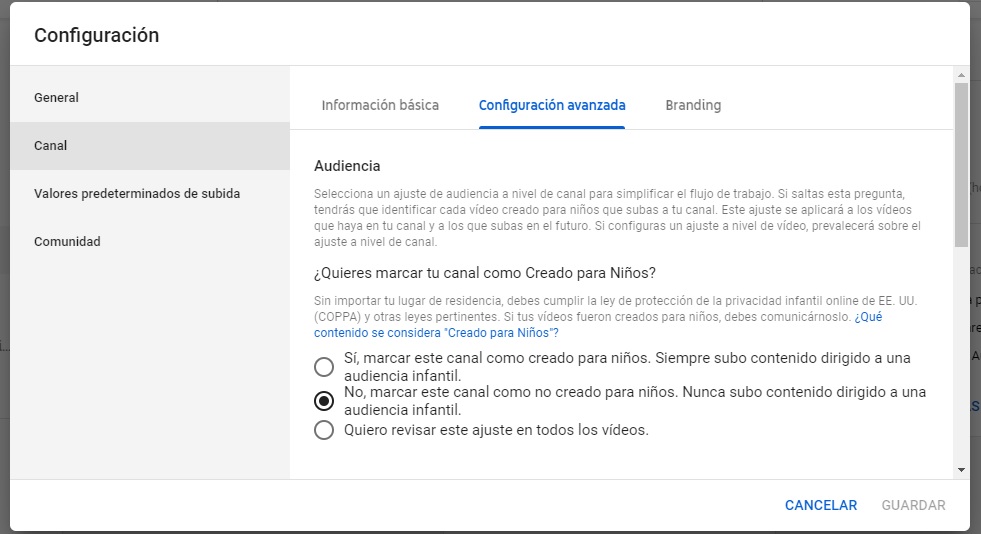This screenshot has height=534, width=981.
Task: Open the Branding tab
Action: pyautogui.click(x=693, y=105)
